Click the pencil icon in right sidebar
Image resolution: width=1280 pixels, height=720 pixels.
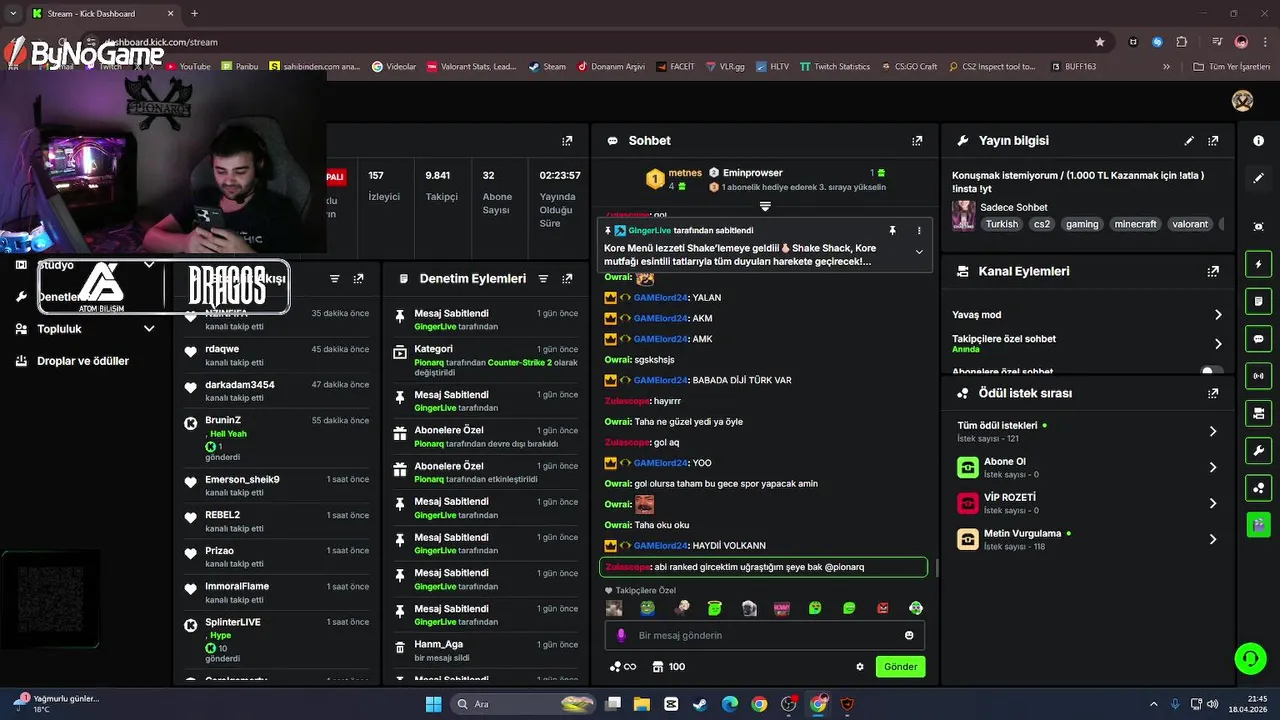click(x=1258, y=178)
